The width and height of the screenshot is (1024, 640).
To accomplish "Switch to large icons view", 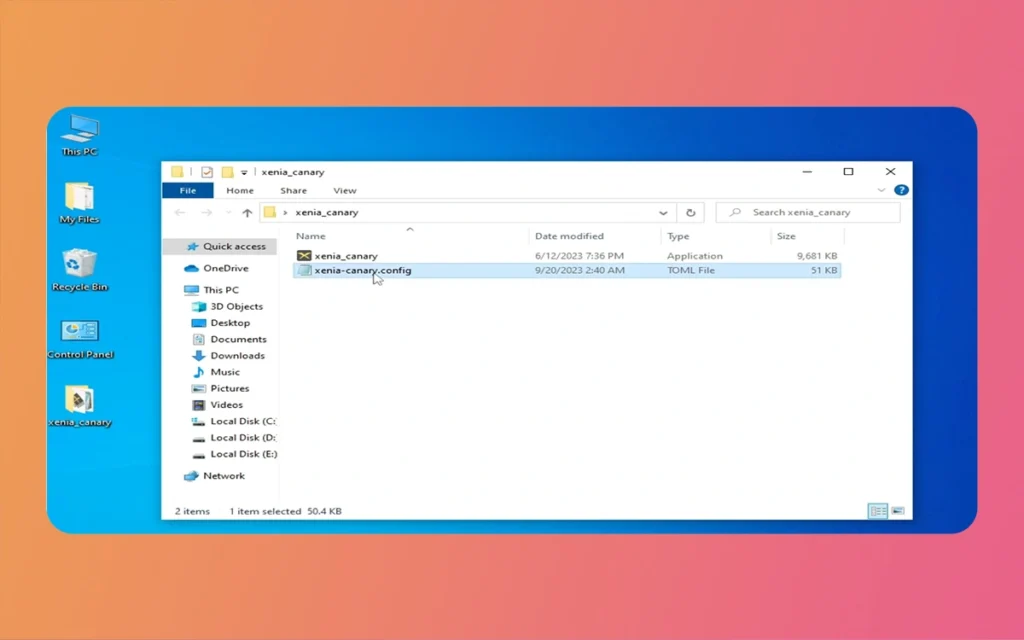I will [x=897, y=511].
